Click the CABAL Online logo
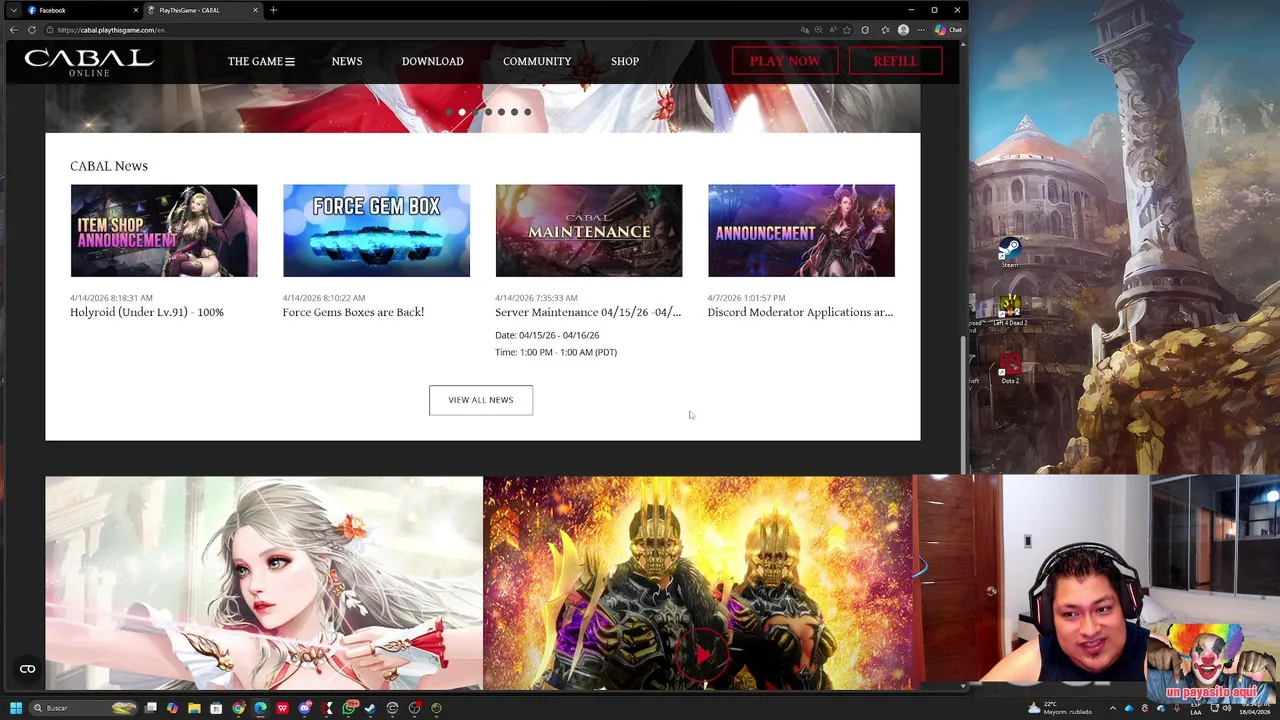 (x=89, y=62)
